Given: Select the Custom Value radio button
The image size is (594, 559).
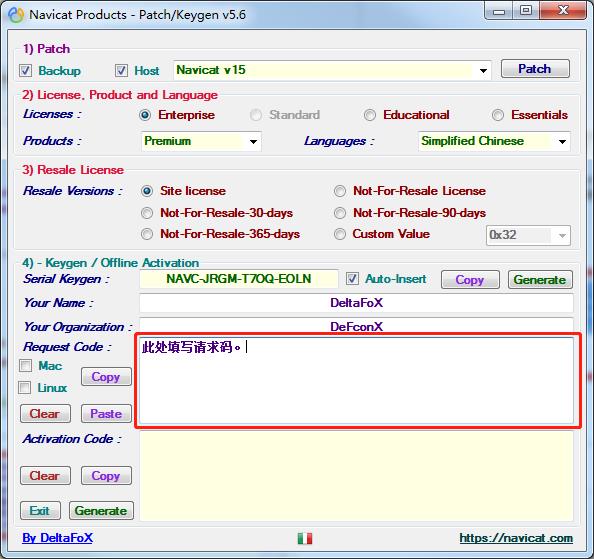Looking at the screenshot, I should (340, 234).
